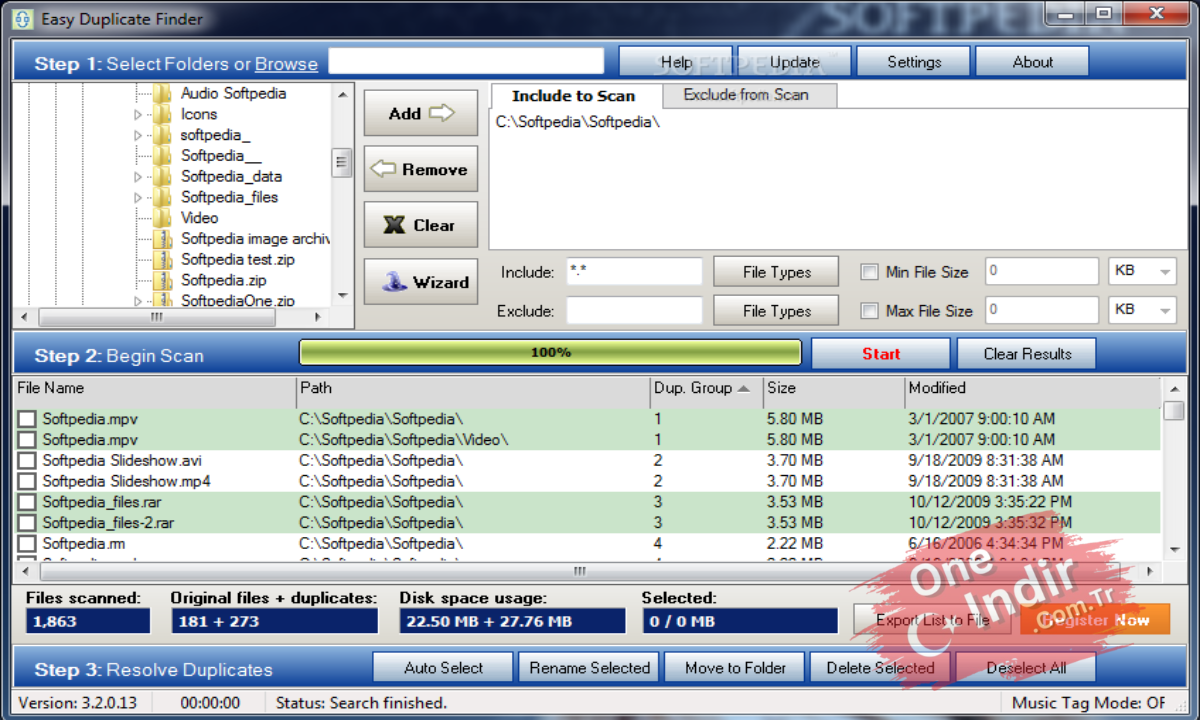Click the Clear Results button
The width and height of the screenshot is (1200, 720).
(1027, 353)
